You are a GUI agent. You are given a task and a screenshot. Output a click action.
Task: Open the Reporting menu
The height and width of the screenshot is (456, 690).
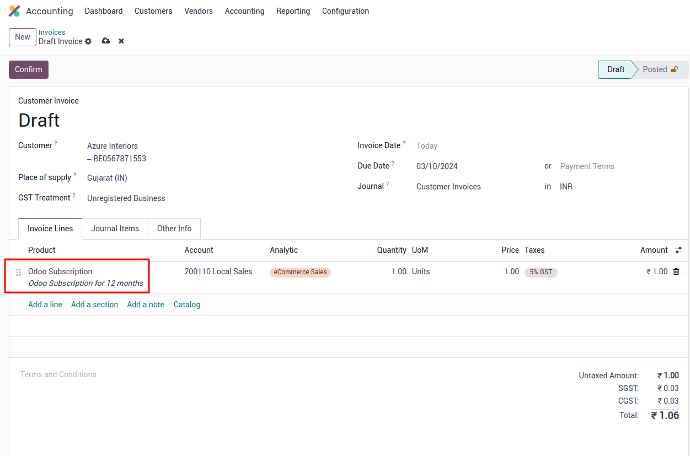coord(293,11)
